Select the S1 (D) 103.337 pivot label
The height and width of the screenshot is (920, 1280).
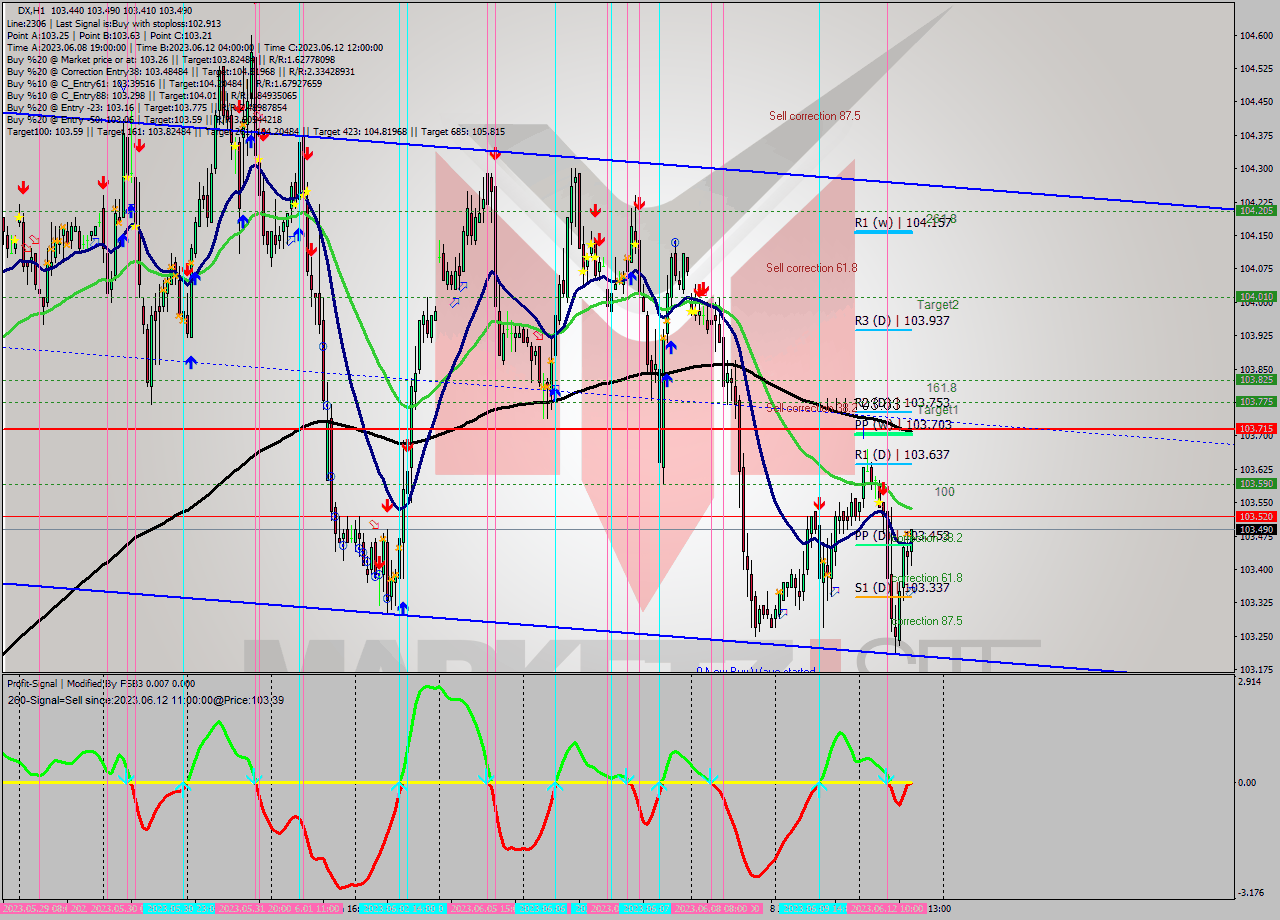[901, 588]
